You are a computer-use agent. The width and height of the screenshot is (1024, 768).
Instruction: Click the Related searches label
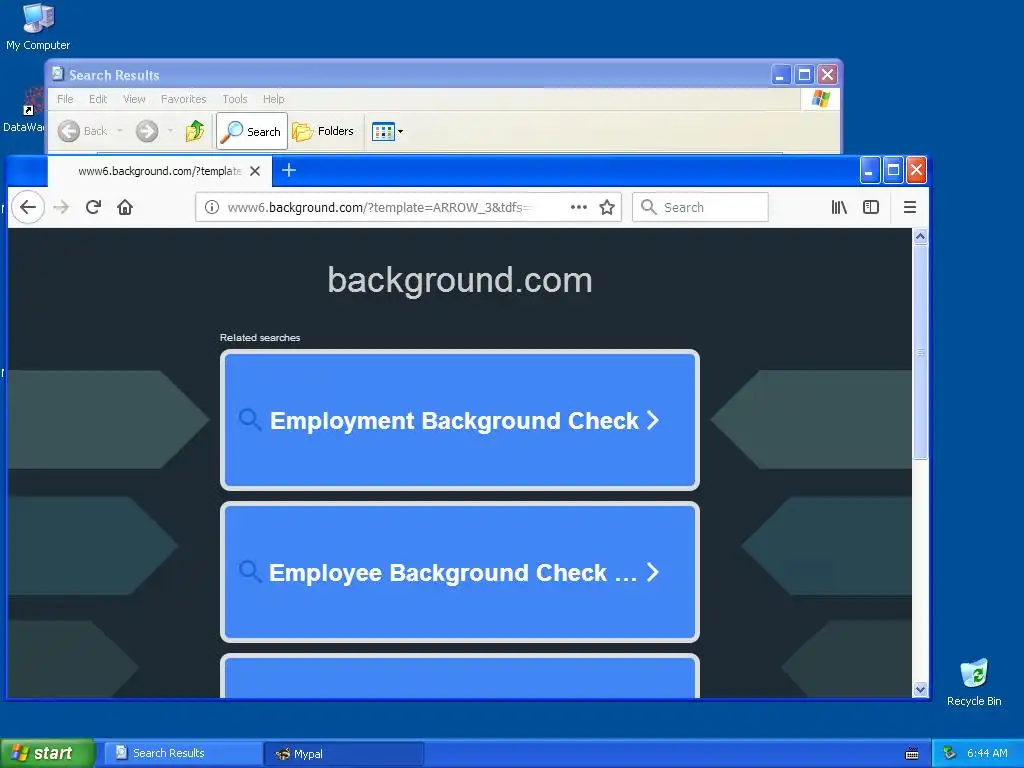coord(260,338)
